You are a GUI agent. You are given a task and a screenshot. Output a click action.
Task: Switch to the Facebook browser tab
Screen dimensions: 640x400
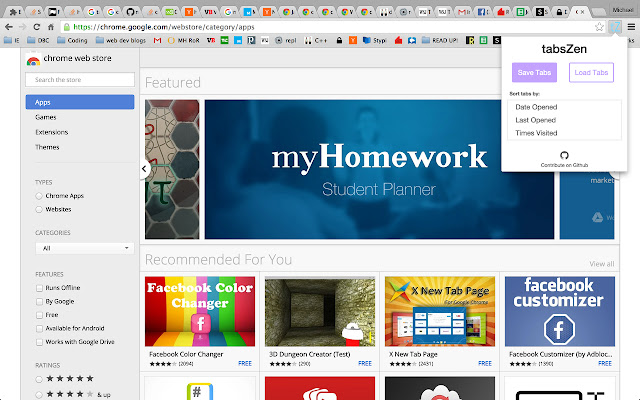click(482, 12)
